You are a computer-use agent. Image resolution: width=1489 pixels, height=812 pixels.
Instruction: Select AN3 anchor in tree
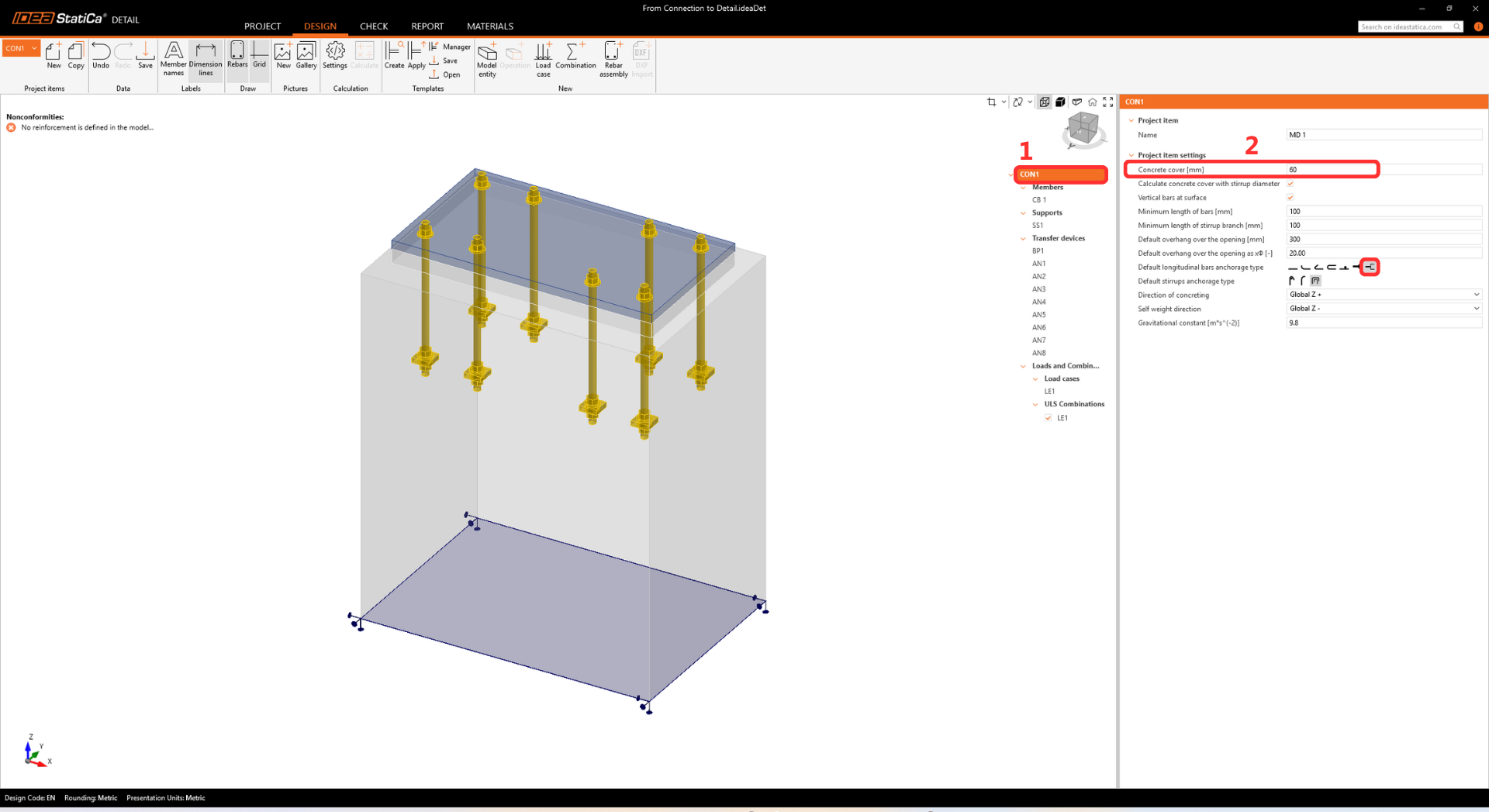1038,289
